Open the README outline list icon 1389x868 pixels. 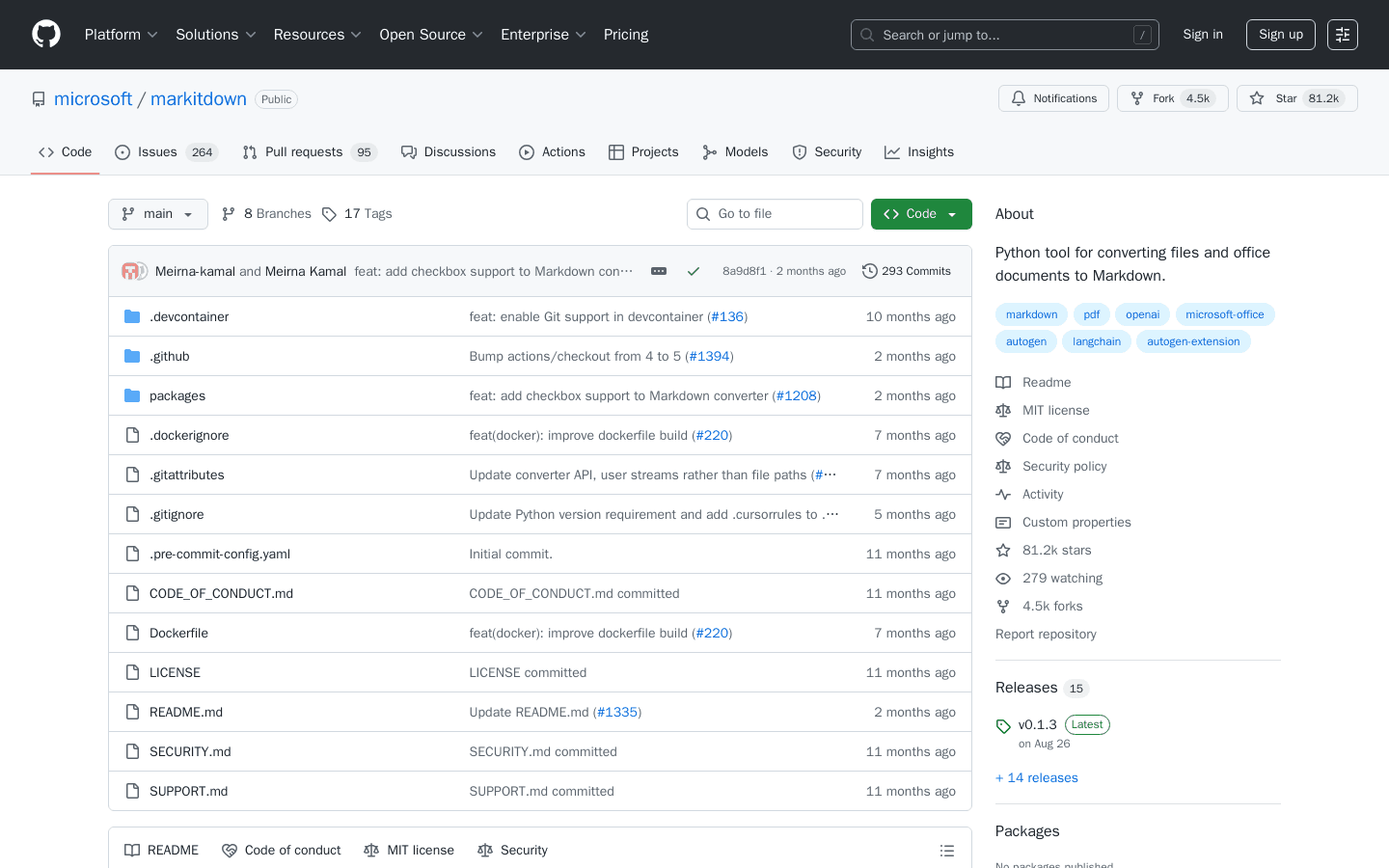click(947, 850)
